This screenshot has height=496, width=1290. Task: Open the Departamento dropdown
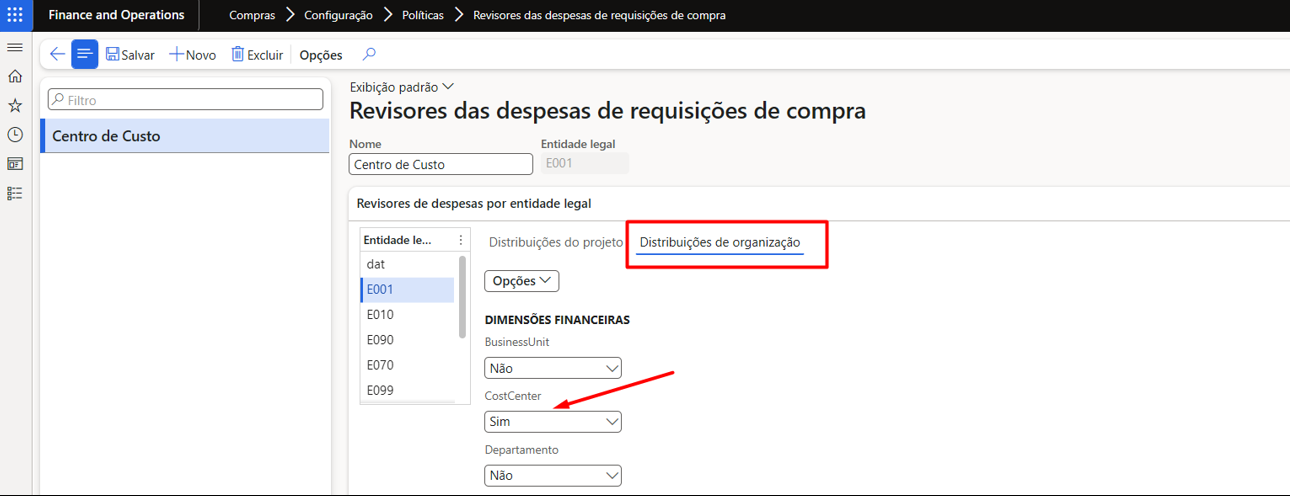click(x=553, y=475)
